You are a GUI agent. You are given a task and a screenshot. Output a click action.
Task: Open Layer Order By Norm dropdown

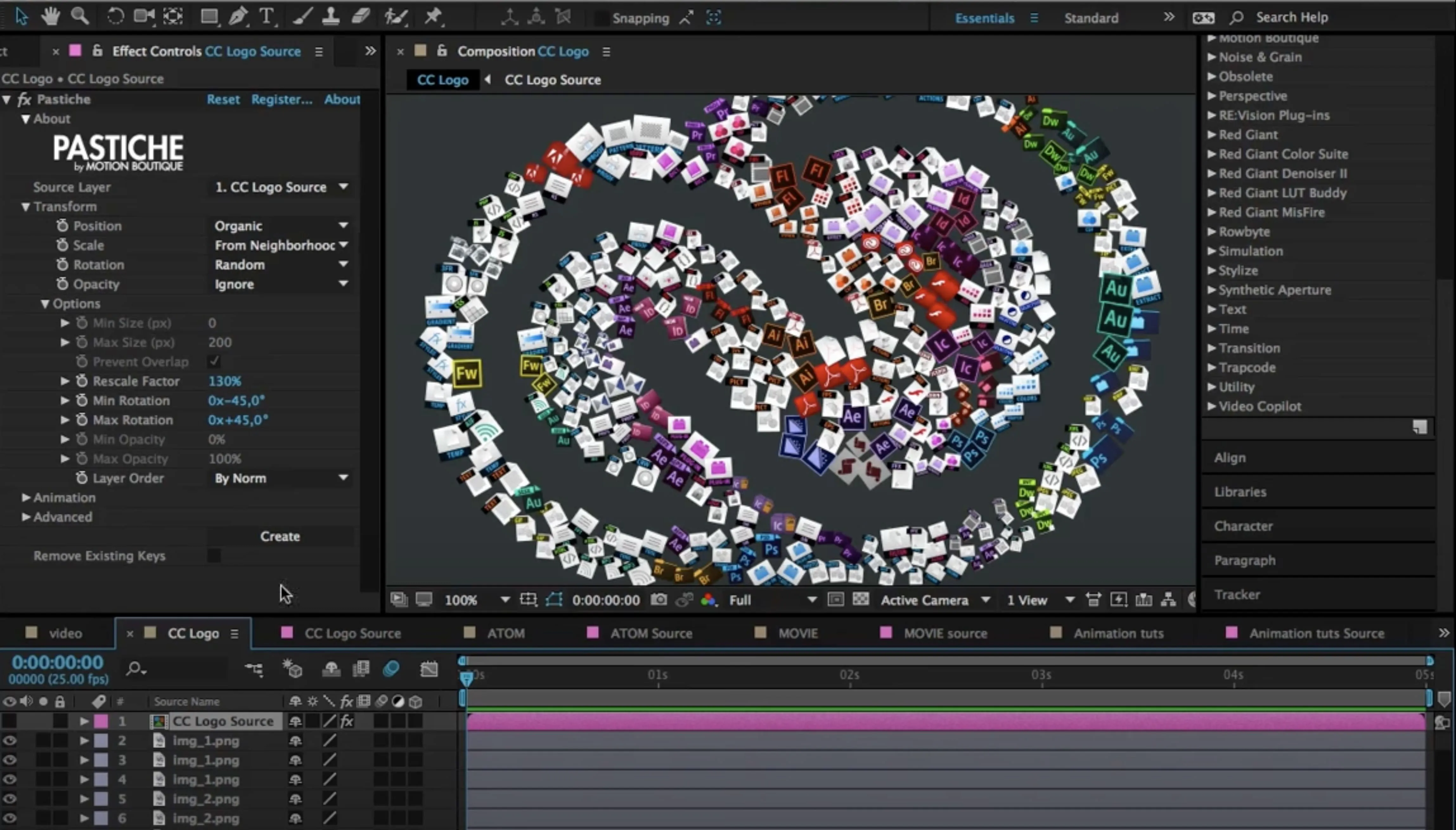pos(281,478)
